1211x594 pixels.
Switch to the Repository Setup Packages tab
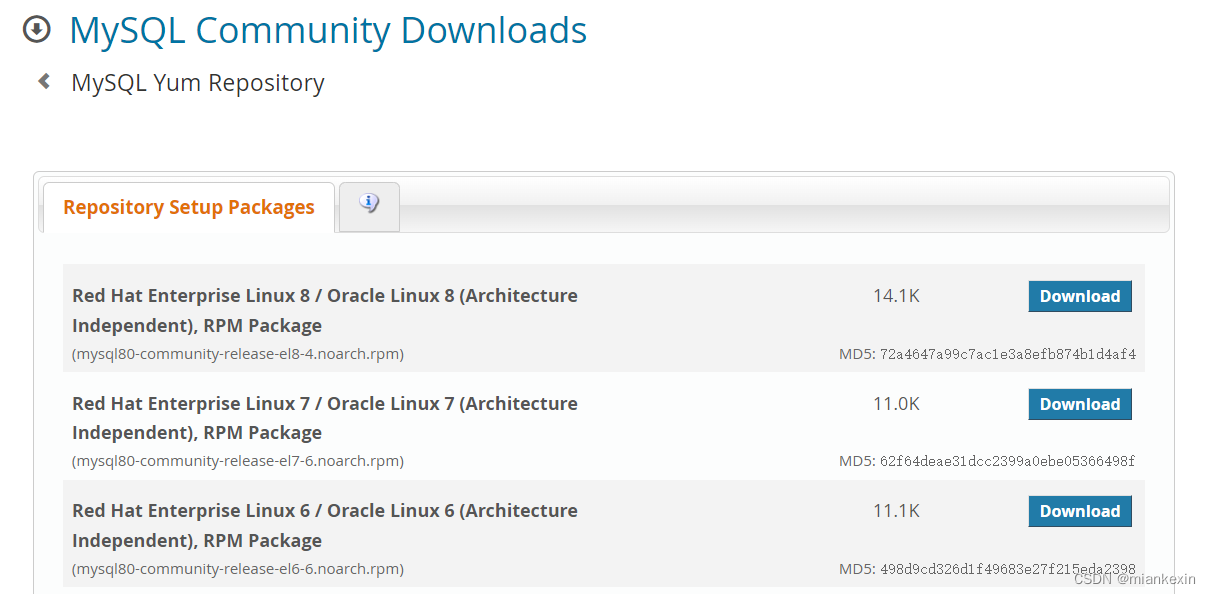point(188,207)
